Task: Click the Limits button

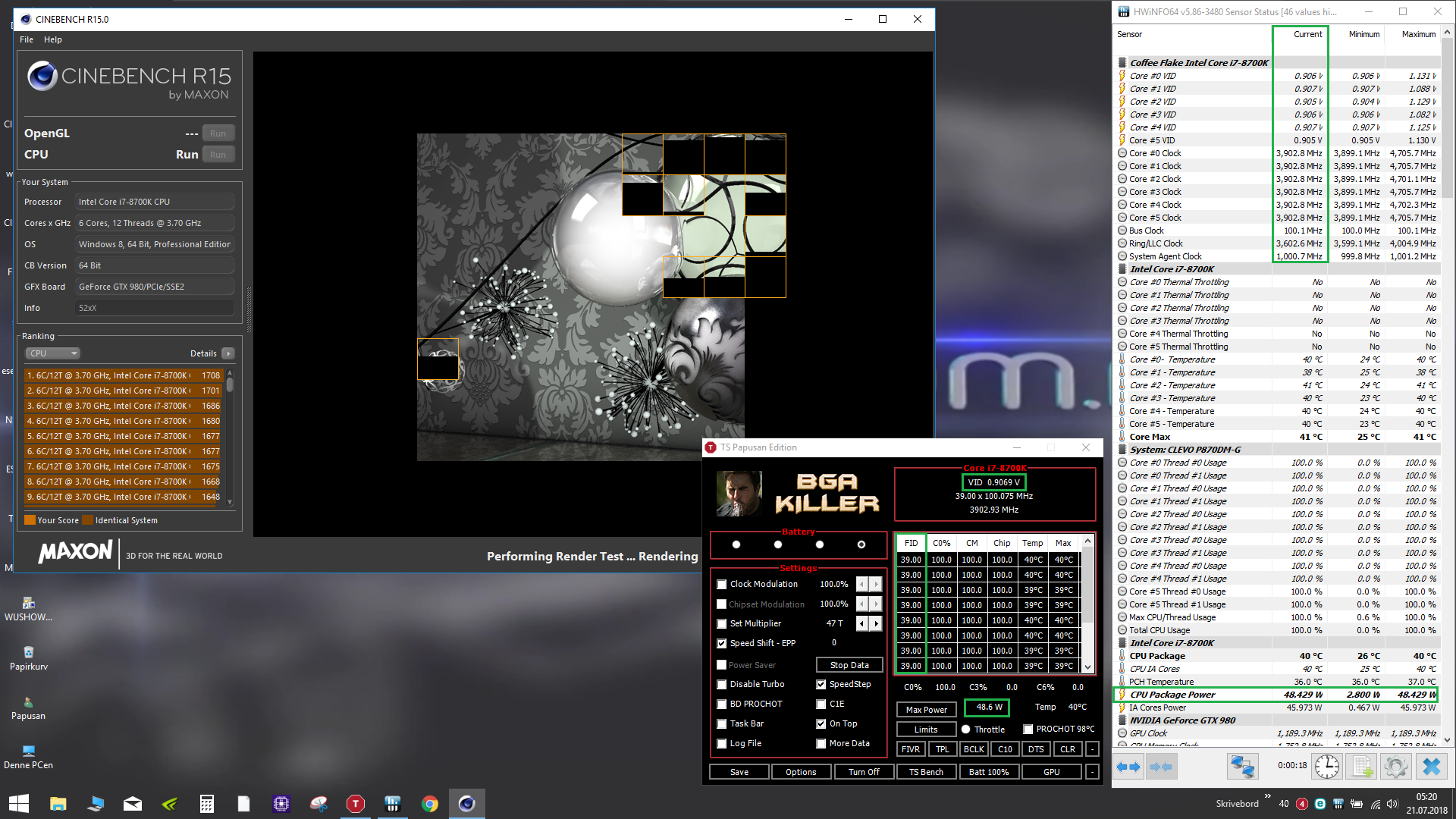Action: [x=926, y=730]
